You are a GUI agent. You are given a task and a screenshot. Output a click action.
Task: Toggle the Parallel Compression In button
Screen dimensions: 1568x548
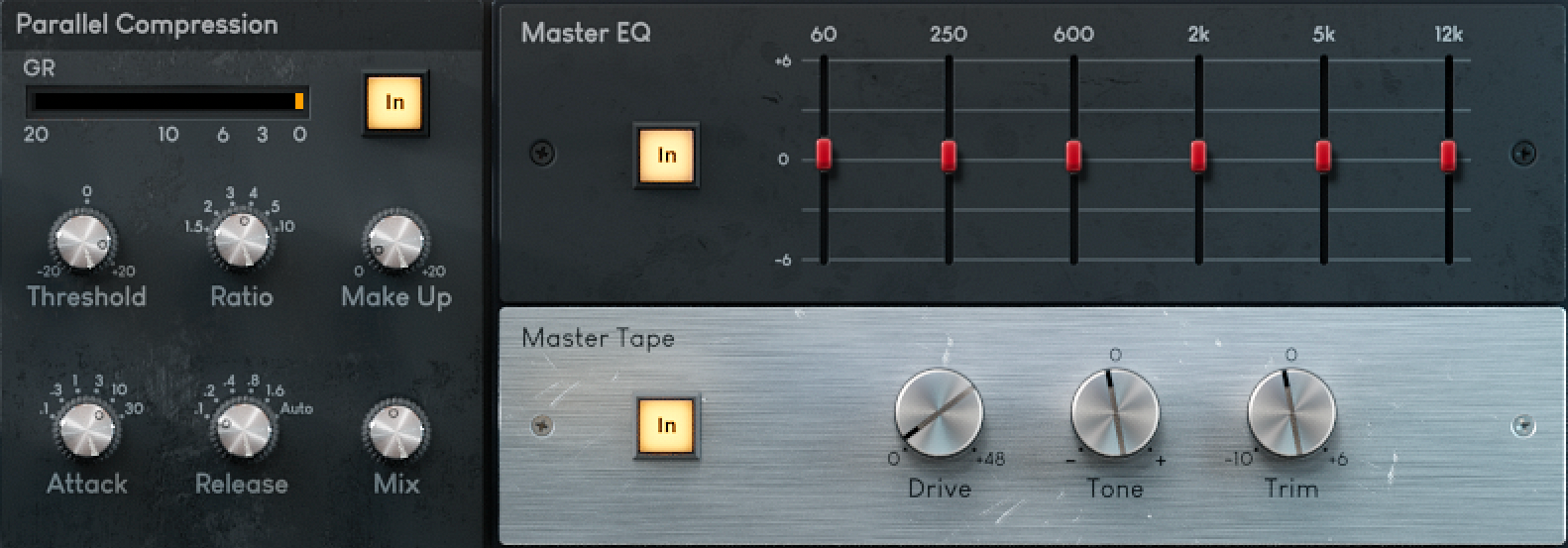pos(394,103)
